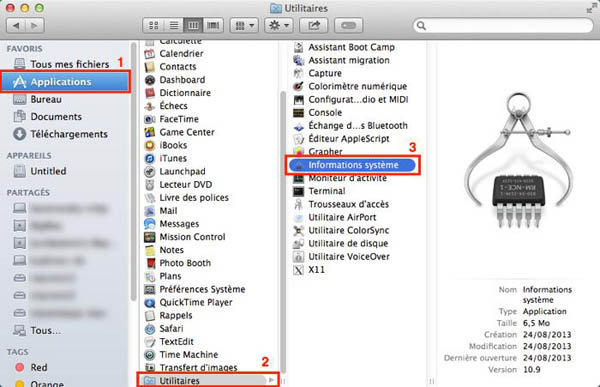Select Informations système entry
The image size is (600, 387).
pos(352,165)
